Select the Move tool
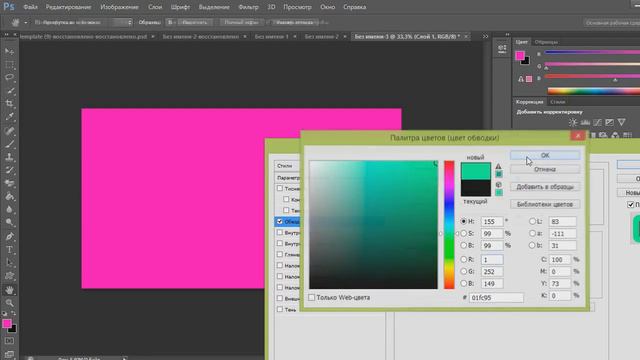The height and width of the screenshot is (360, 640). (x=9, y=51)
